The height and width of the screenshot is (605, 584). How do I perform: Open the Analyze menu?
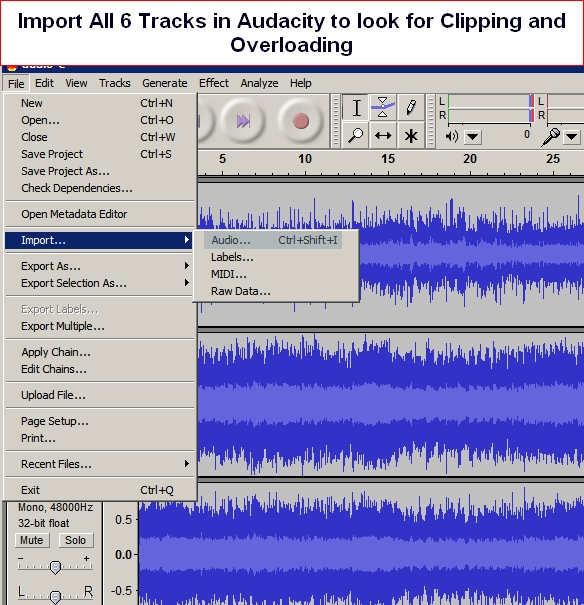pos(259,83)
